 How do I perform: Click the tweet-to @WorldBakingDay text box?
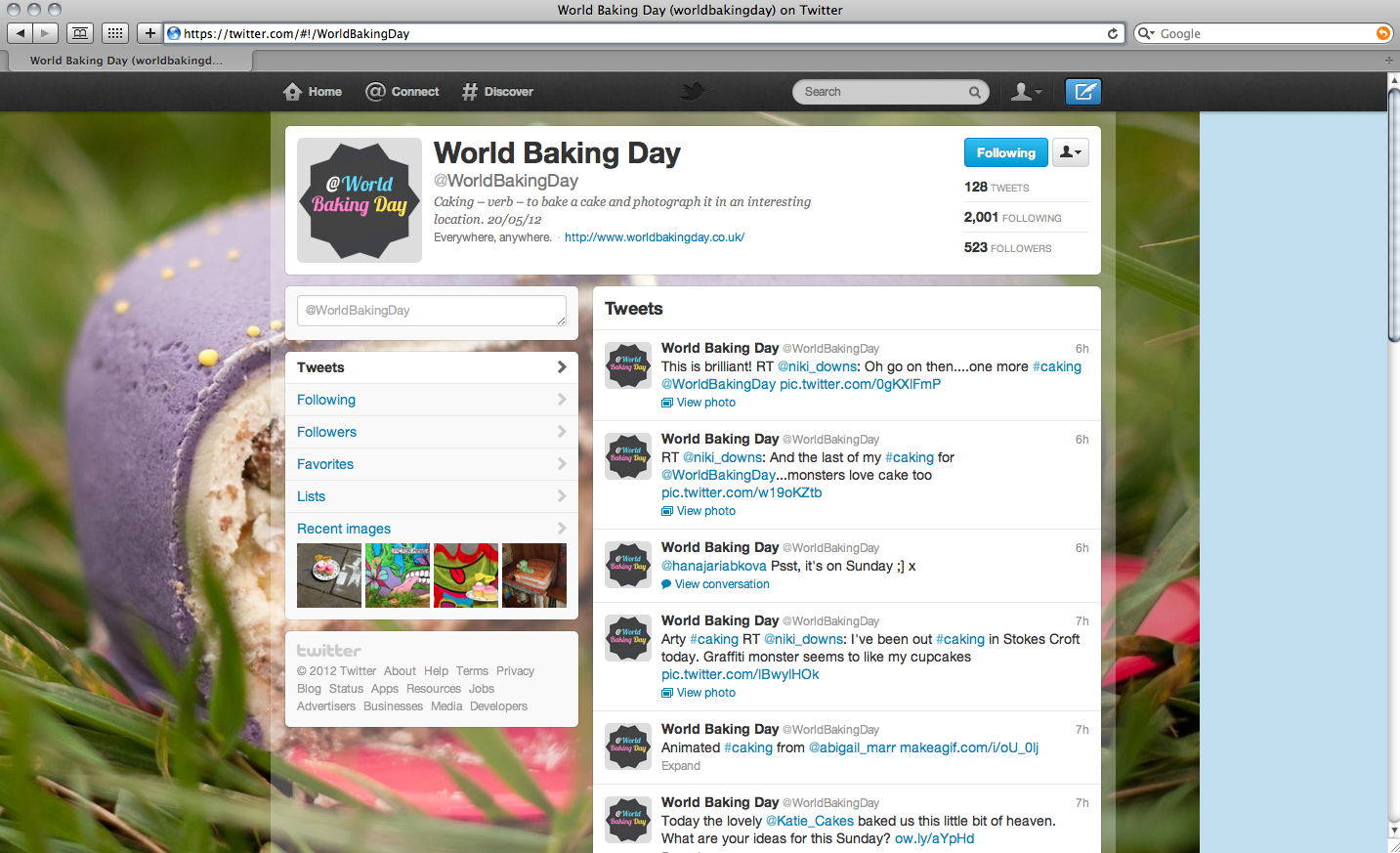click(x=432, y=311)
